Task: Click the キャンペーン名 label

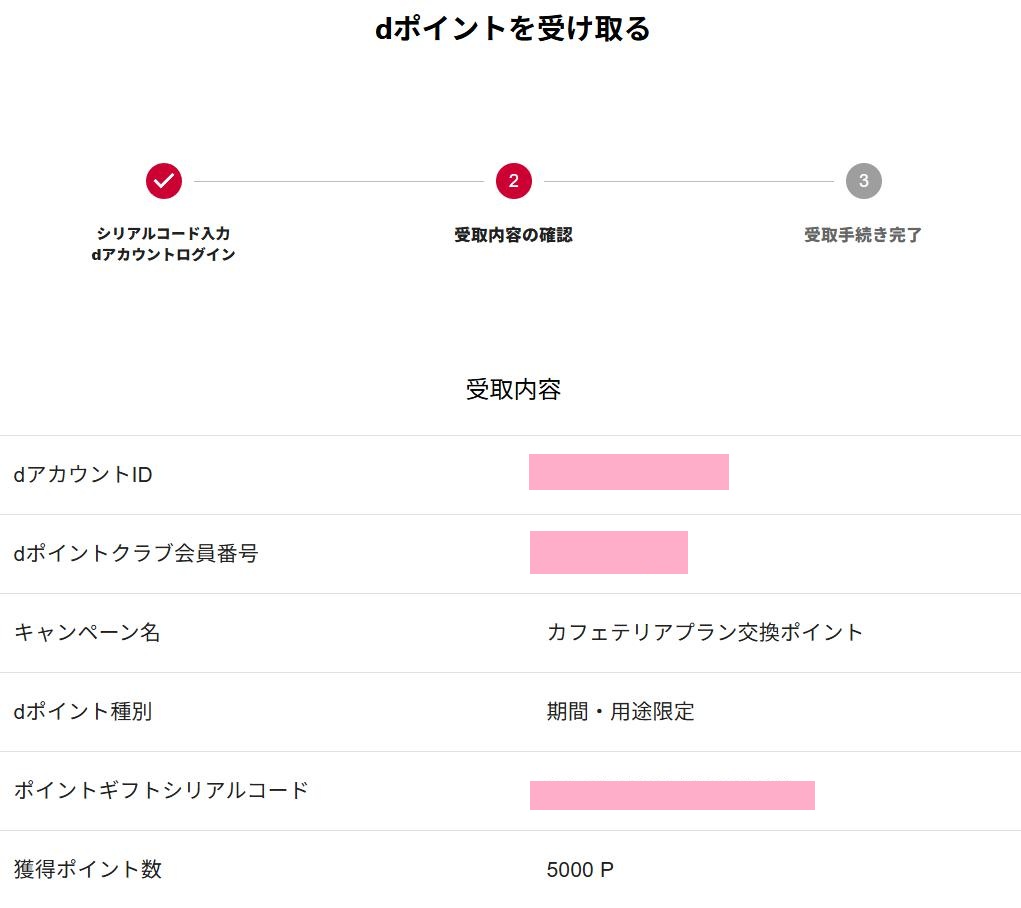Action: coord(87,632)
